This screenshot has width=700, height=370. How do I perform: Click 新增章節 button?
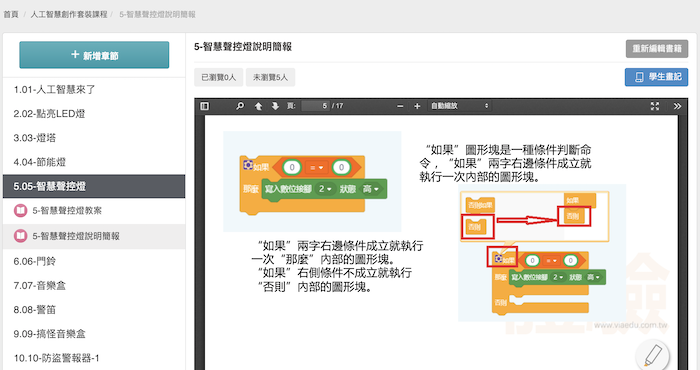94,55
